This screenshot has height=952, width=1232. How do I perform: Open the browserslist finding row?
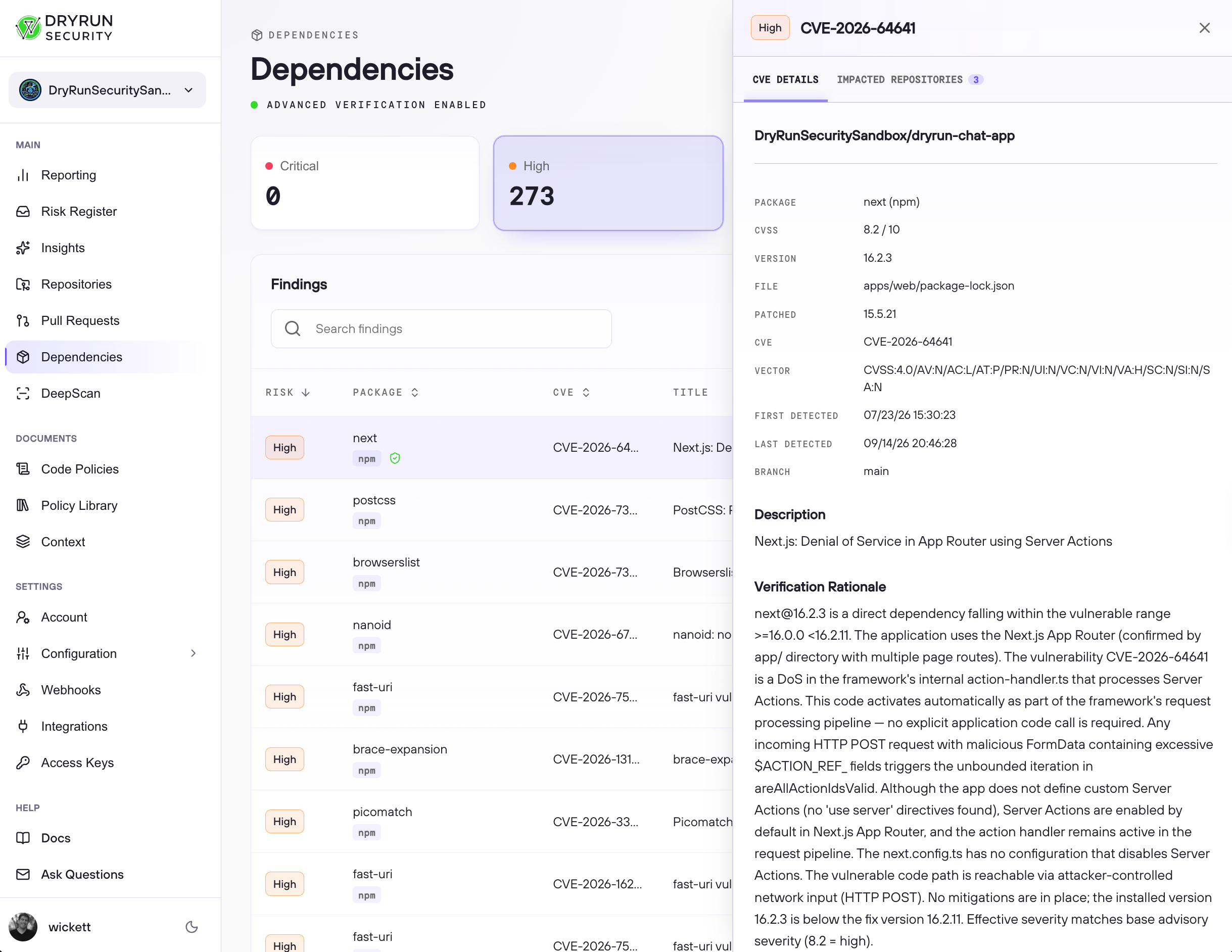coord(492,572)
